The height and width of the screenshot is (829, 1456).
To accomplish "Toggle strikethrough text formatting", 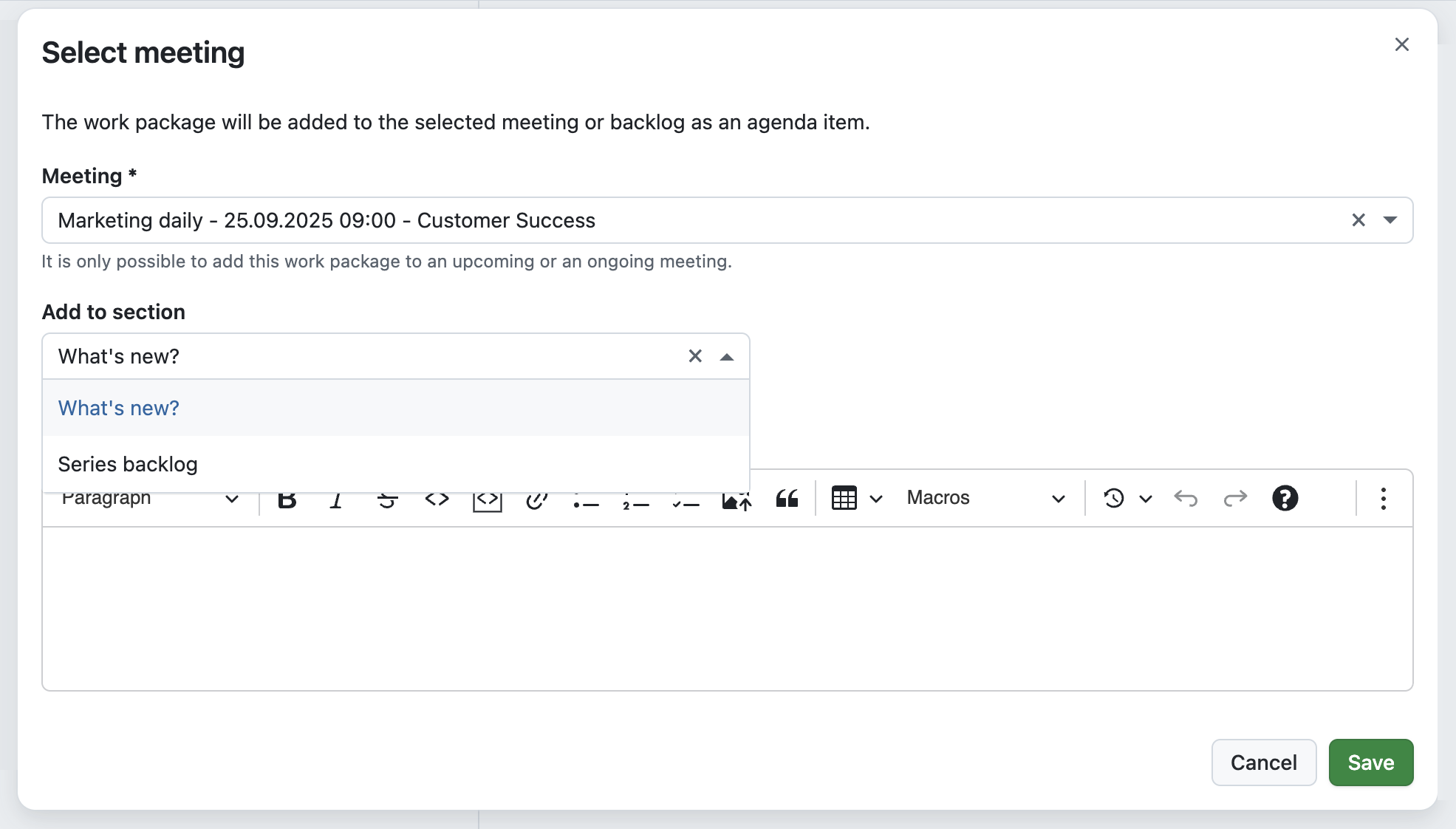I will coord(387,499).
